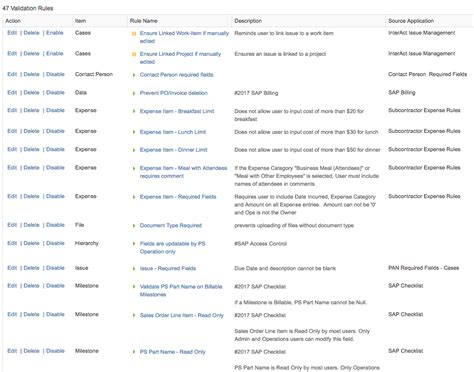Edit the Ensure Linked Work-Item rule

pos(12,33)
